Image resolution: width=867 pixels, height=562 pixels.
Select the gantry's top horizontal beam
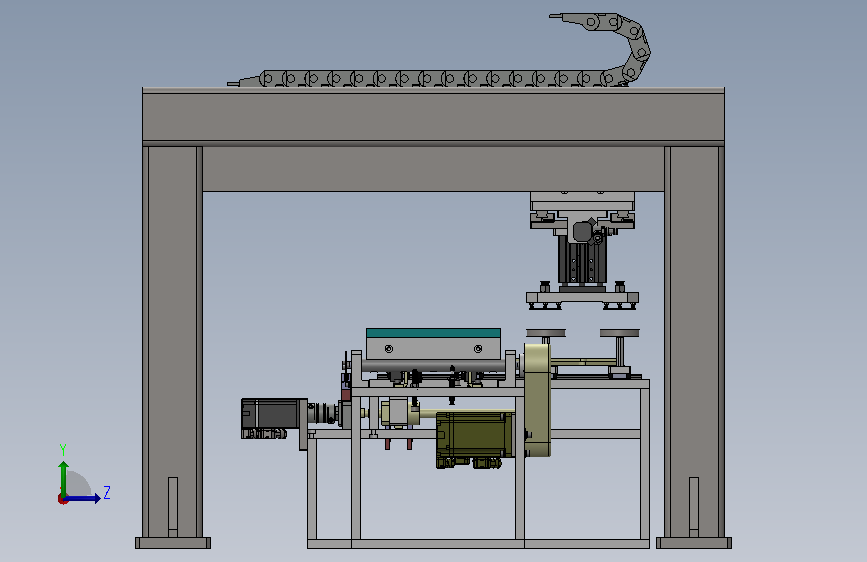tap(434, 116)
